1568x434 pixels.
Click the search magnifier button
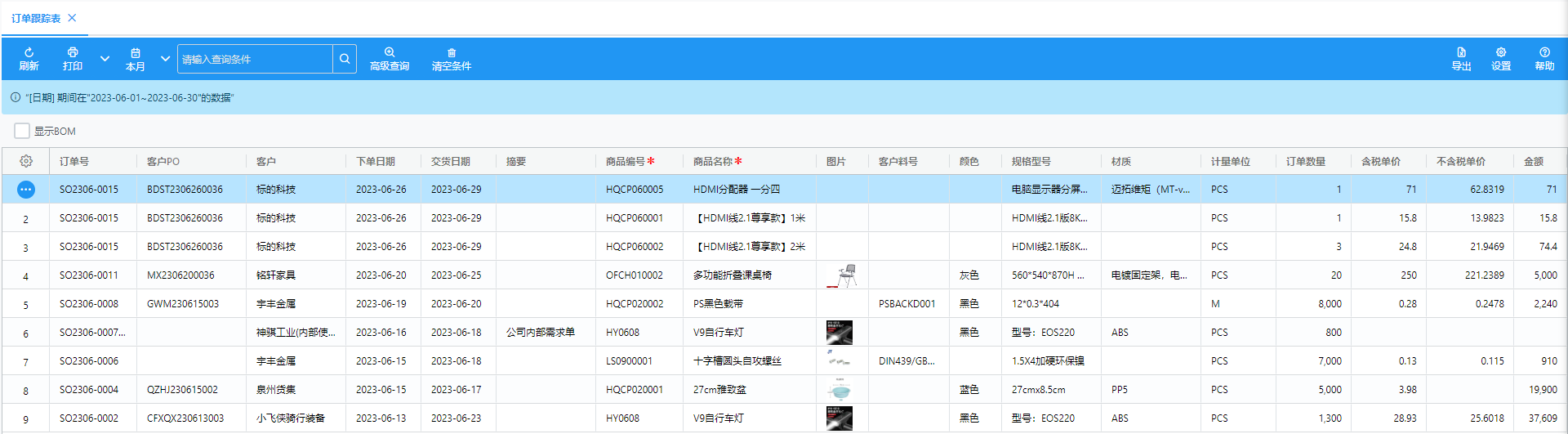click(345, 59)
